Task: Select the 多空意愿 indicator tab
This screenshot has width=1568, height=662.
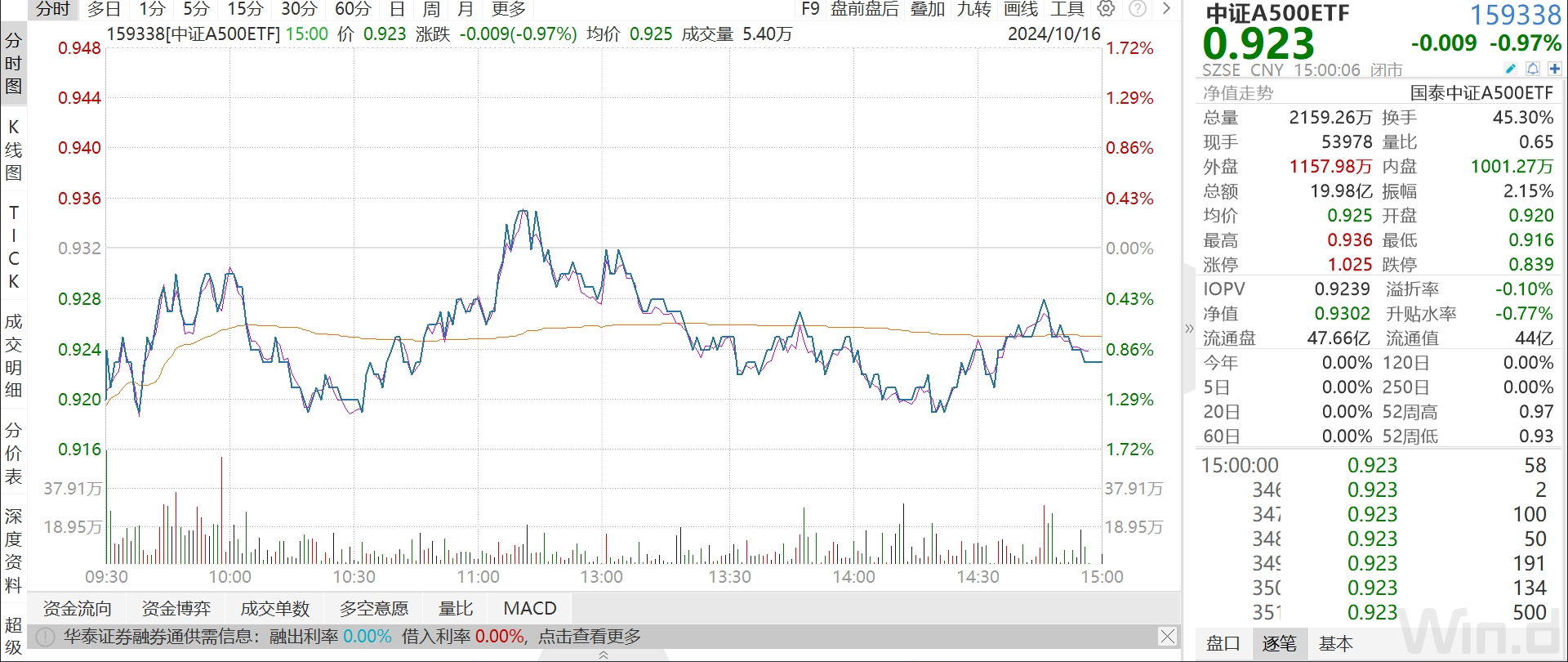Action: click(x=374, y=608)
